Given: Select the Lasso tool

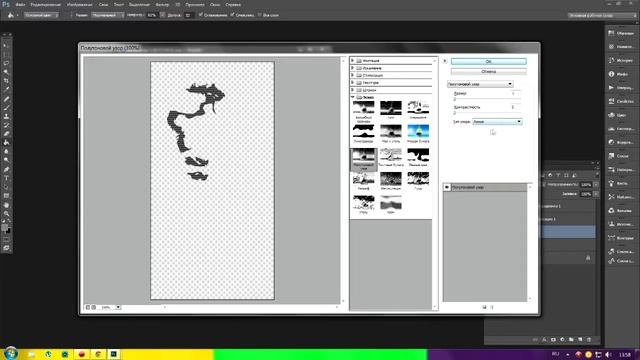Looking at the screenshot, I should 6,63.
